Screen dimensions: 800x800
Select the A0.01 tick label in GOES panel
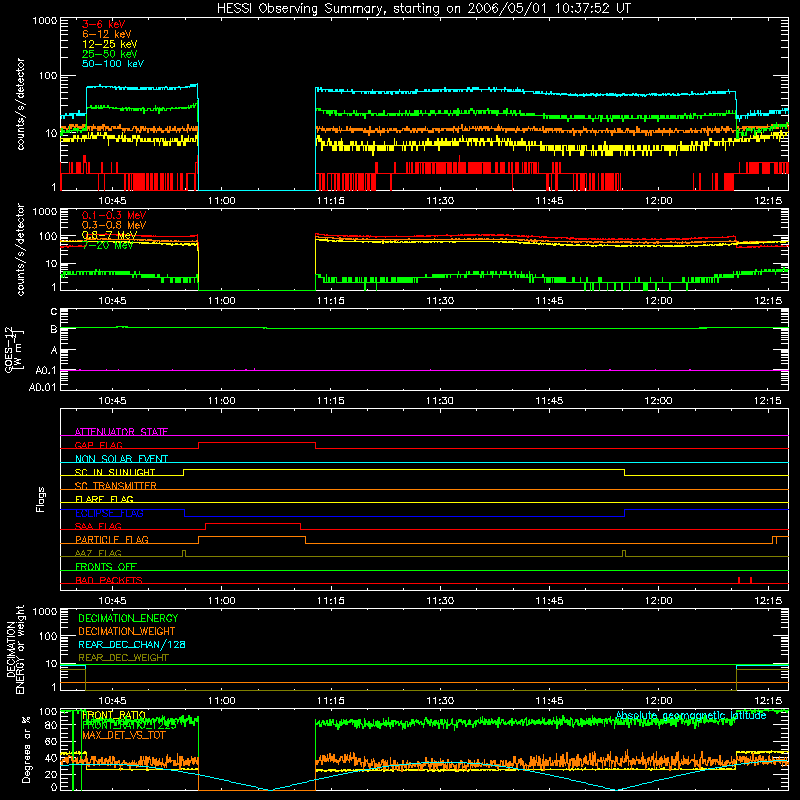[x=43, y=387]
